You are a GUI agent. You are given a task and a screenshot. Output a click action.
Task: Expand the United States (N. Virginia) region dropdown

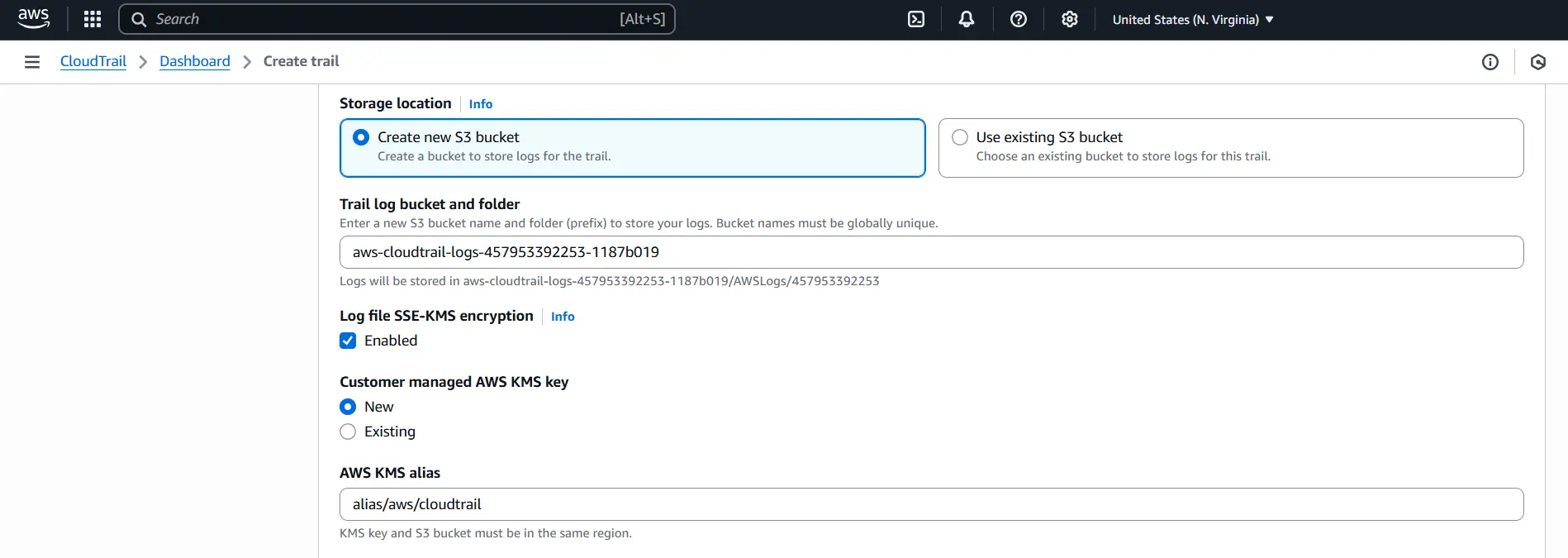tap(1192, 20)
